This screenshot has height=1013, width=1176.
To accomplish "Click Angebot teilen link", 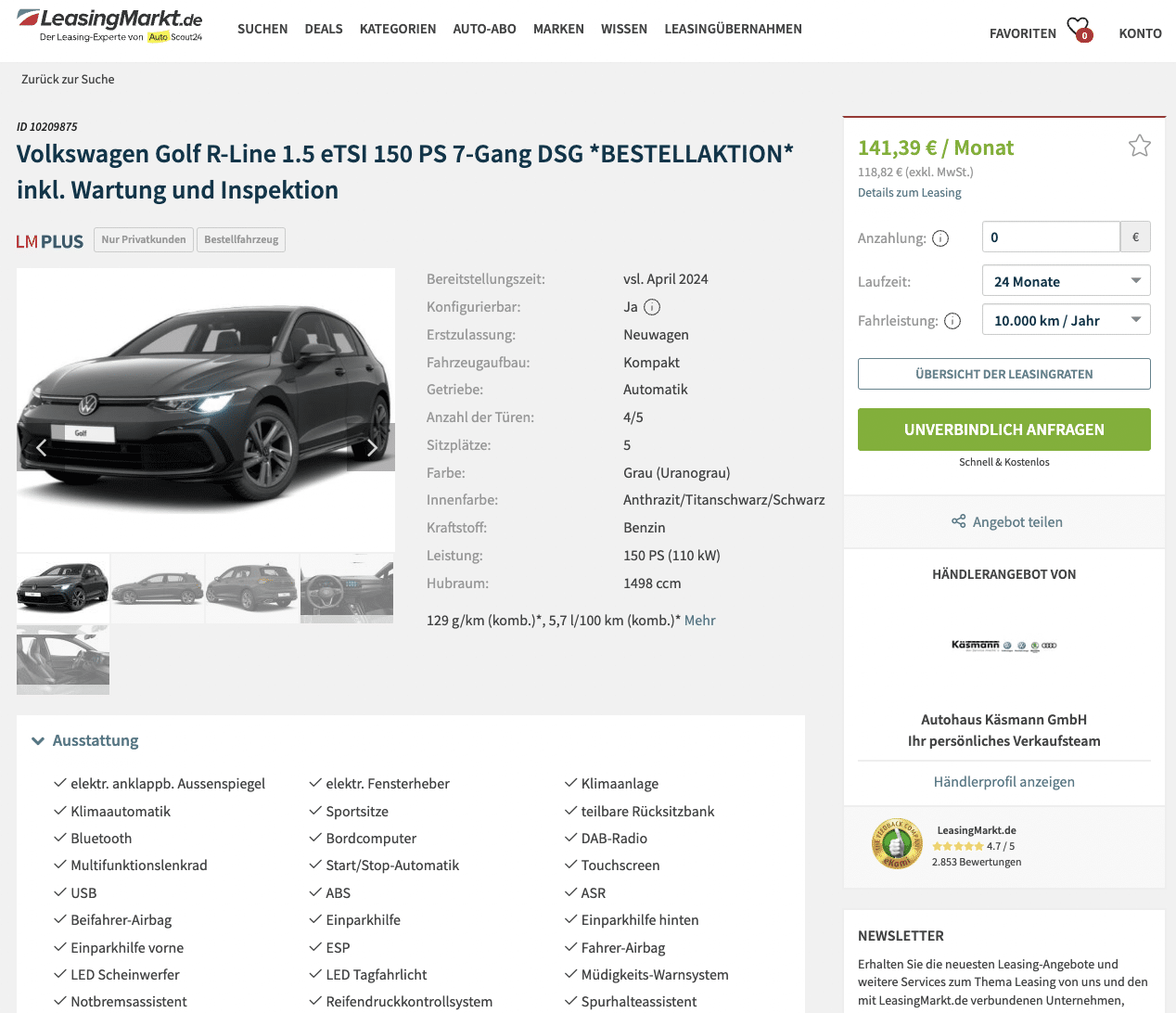I will pos(1017,522).
